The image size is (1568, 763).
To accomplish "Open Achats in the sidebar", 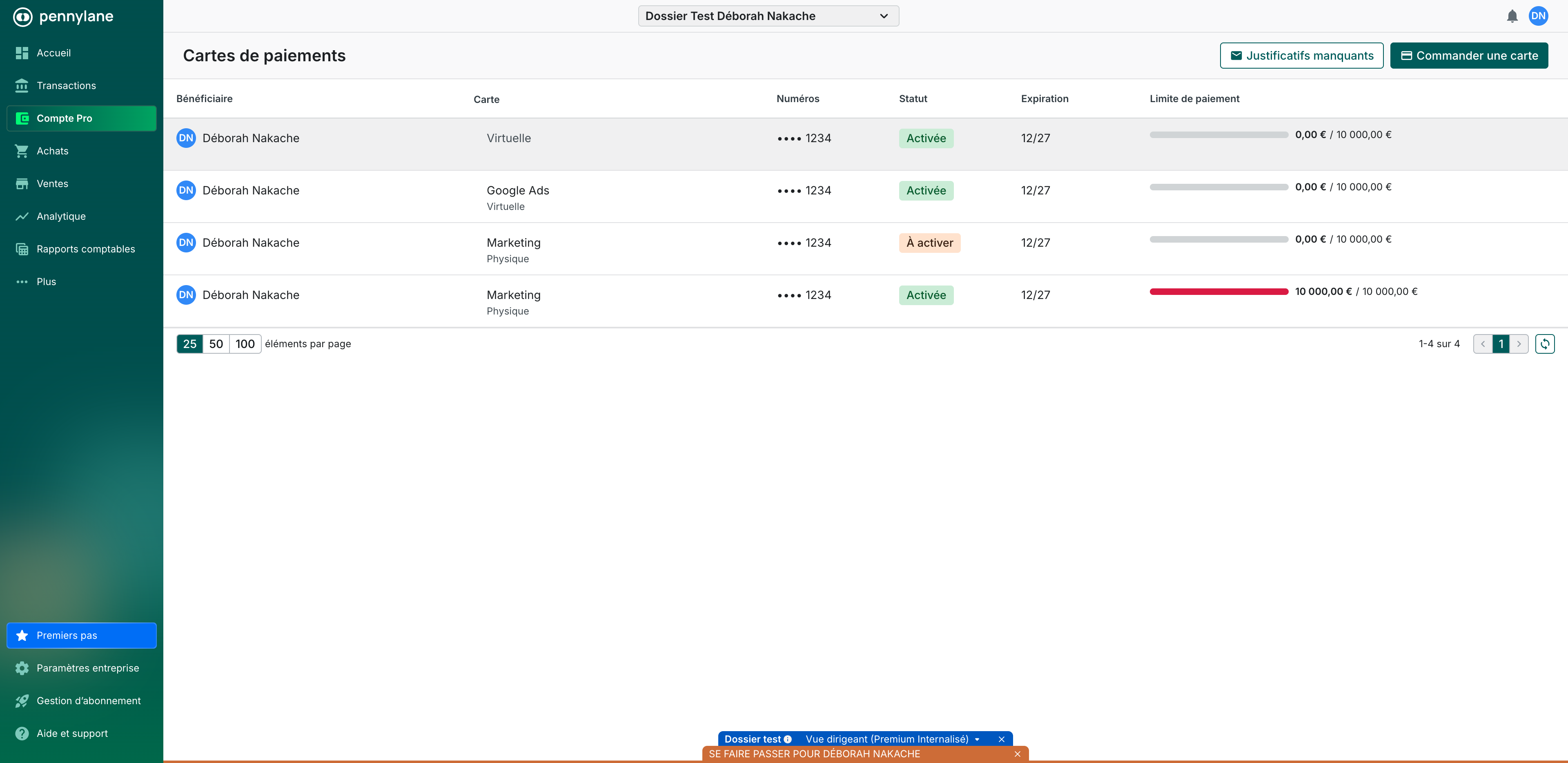I will (x=82, y=151).
